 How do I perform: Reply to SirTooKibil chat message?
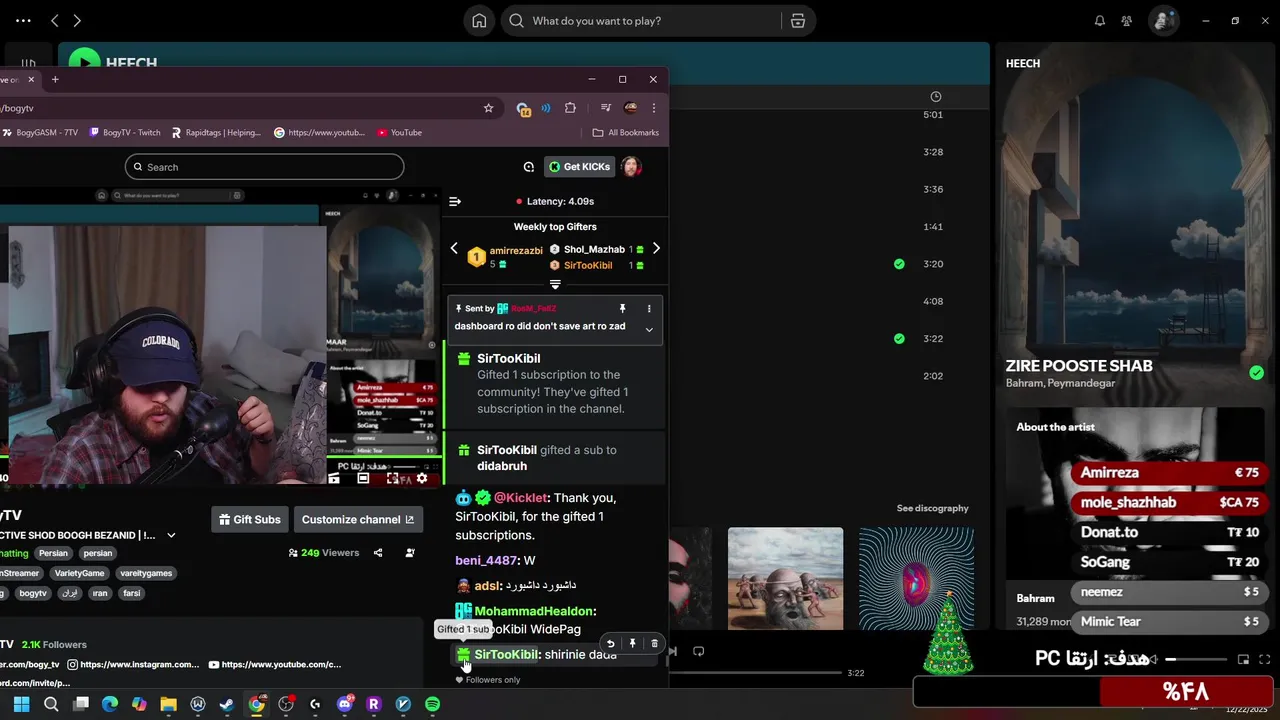click(610, 644)
